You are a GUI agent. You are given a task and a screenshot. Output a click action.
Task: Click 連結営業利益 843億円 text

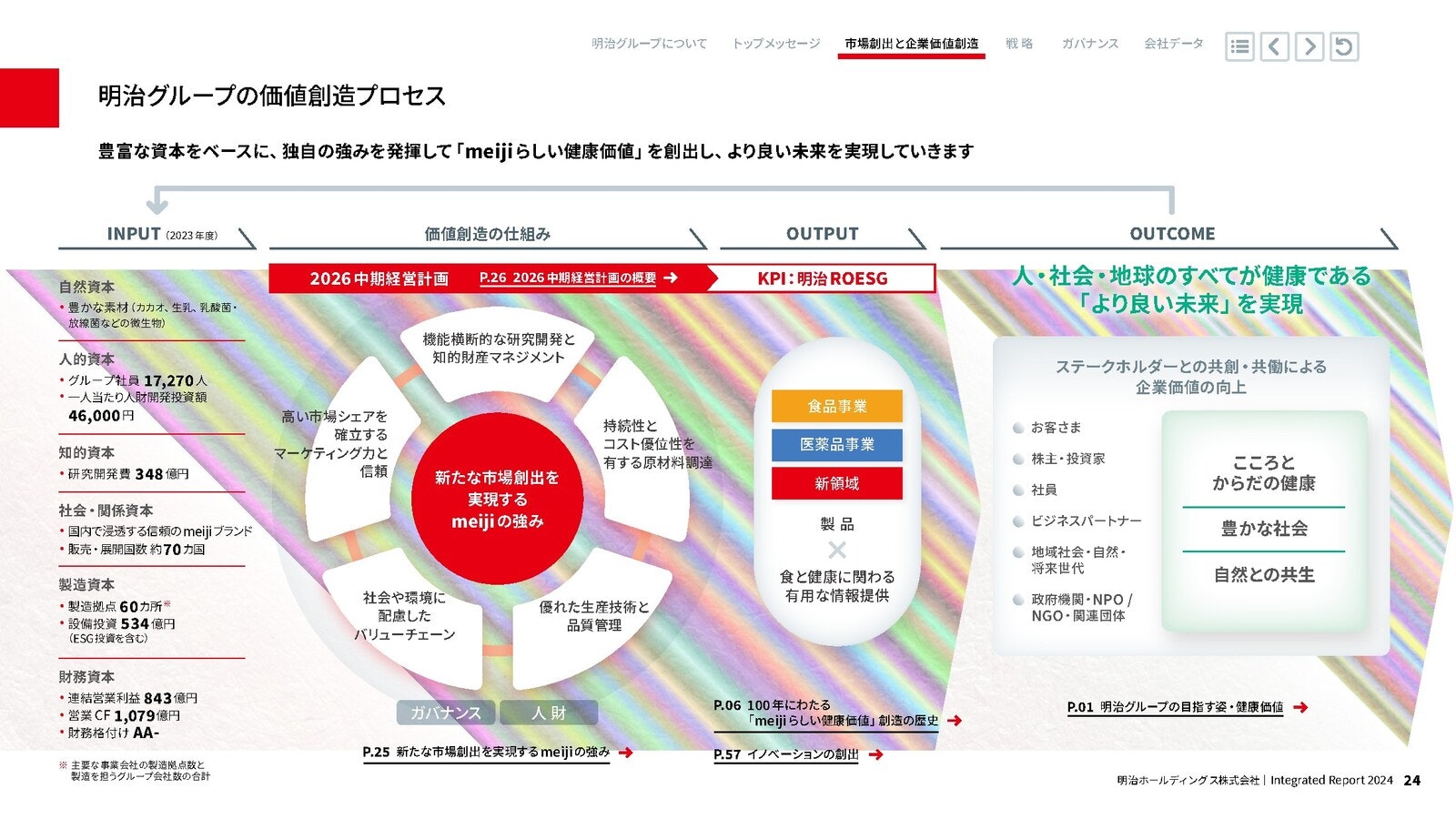(133, 698)
